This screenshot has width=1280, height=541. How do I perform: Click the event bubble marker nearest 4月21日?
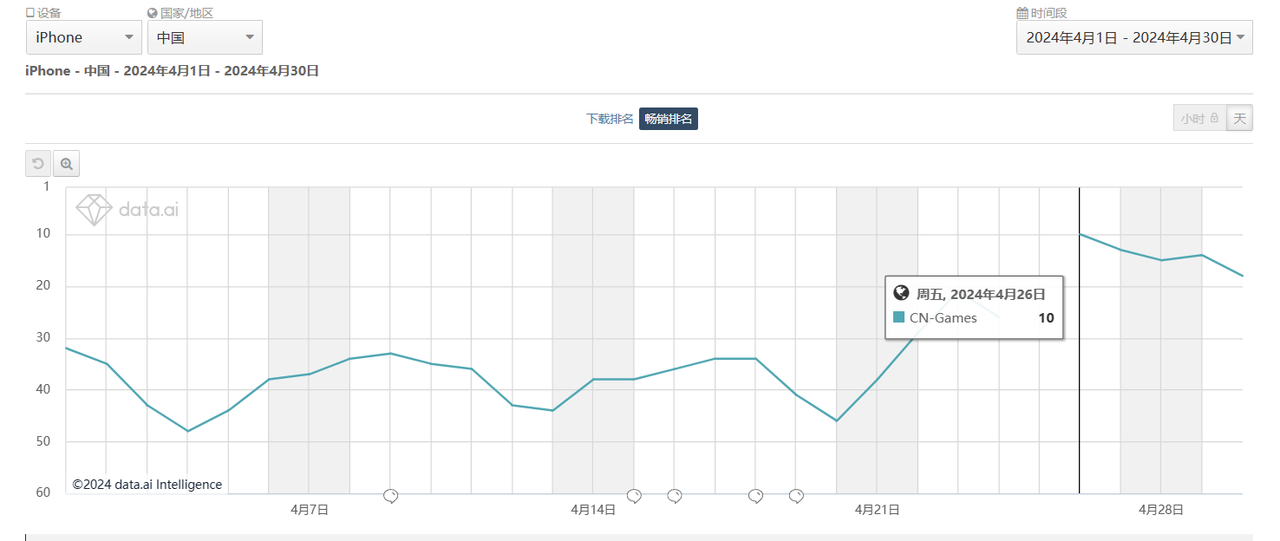(796, 496)
